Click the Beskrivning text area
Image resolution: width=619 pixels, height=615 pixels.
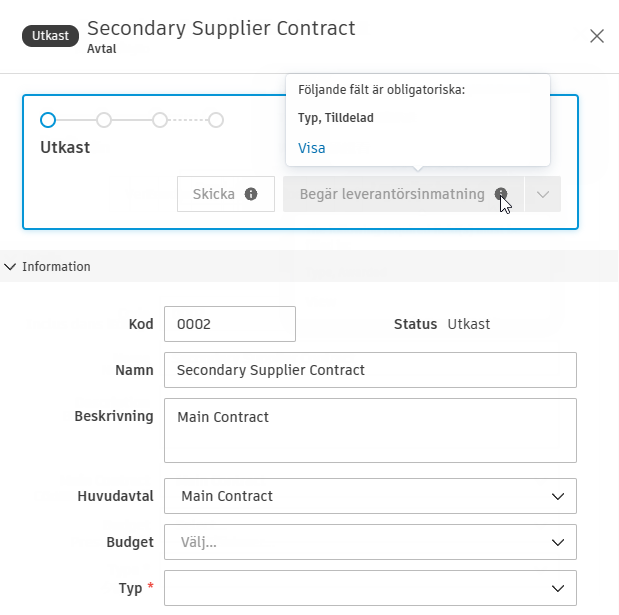pyautogui.click(x=370, y=431)
